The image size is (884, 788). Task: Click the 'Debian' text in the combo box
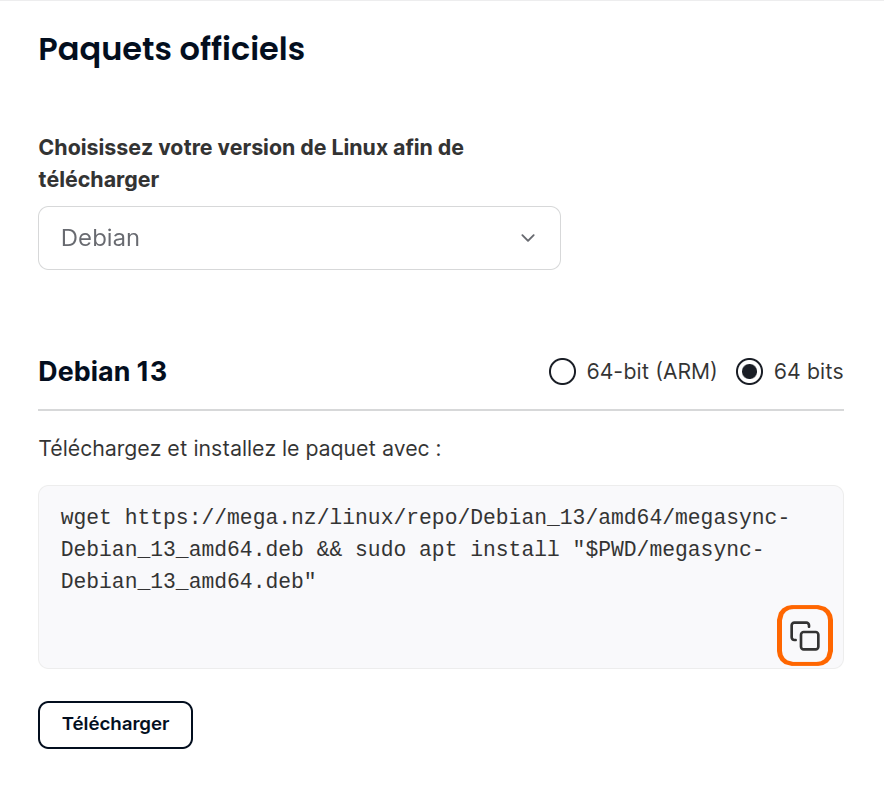pyautogui.click(x=100, y=238)
